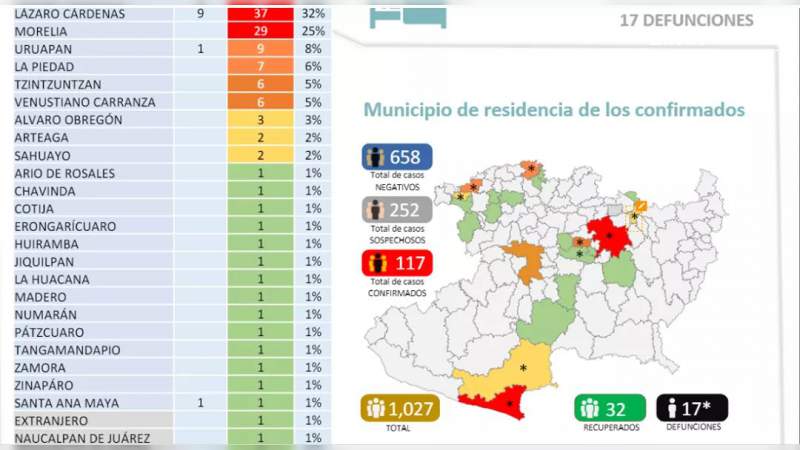The height and width of the screenshot is (450, 800).
Task: Click the gray 252 suspected cases icon
Action: coord(397,210)
